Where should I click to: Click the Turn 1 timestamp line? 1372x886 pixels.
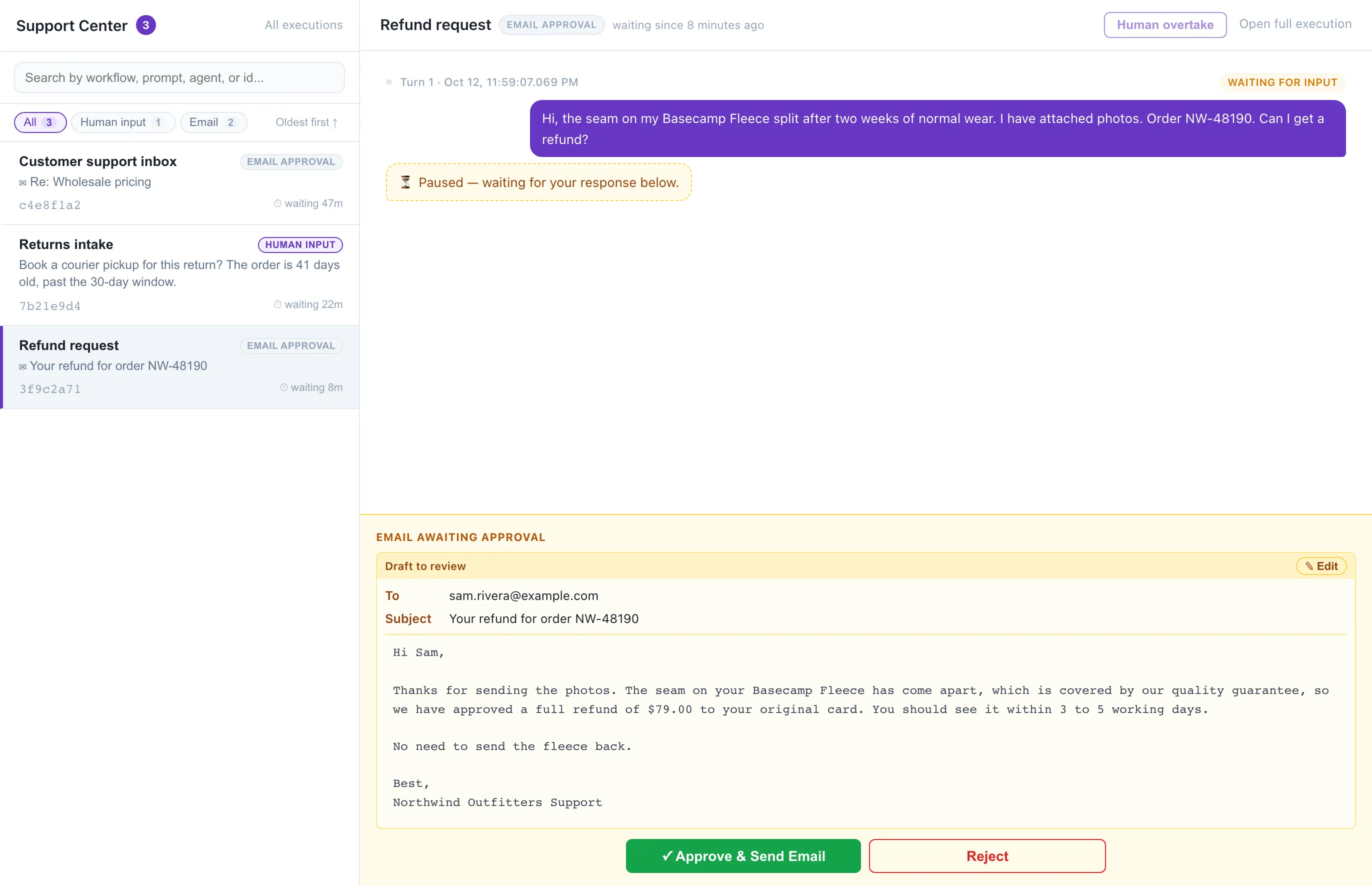(489, 83)
